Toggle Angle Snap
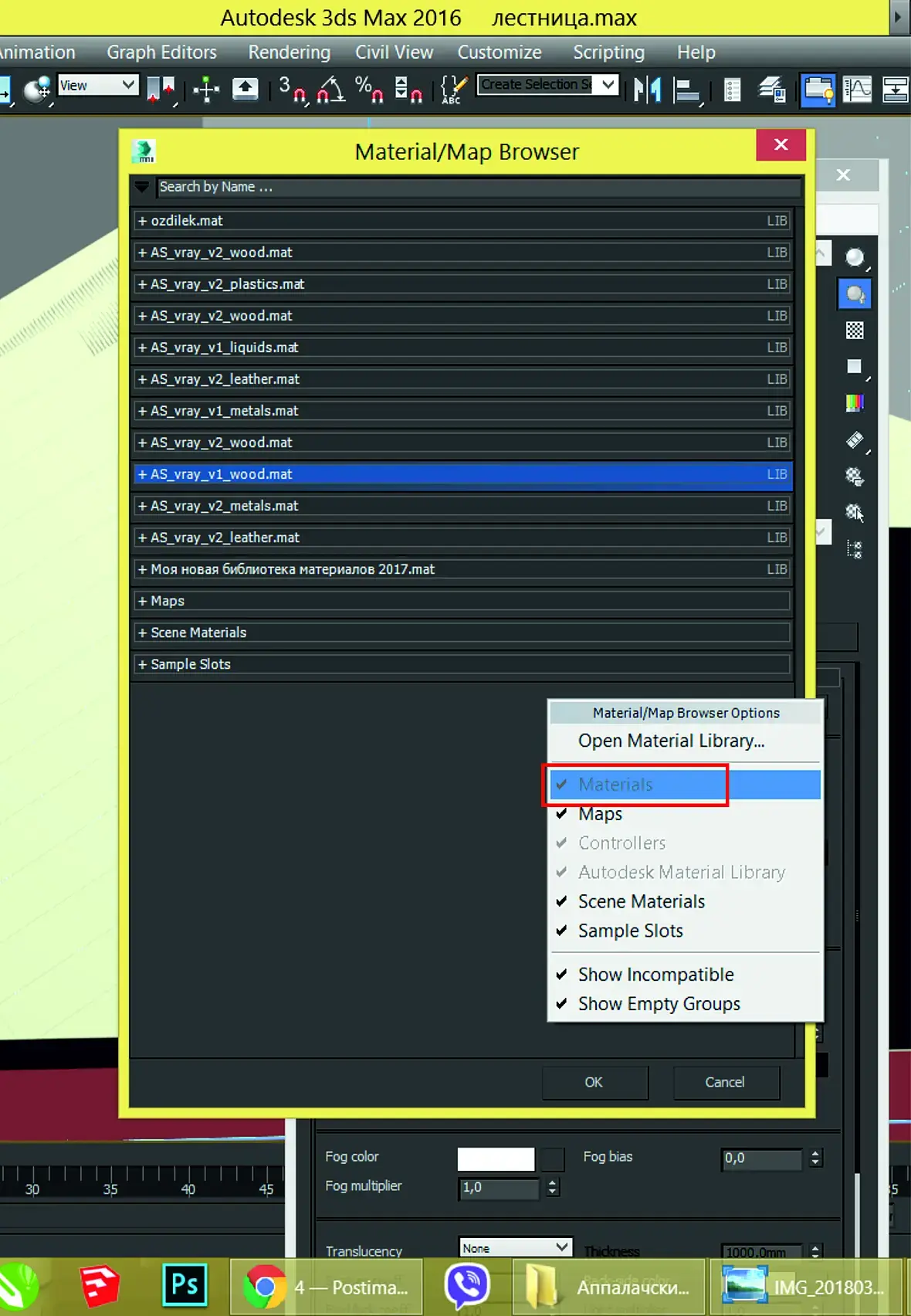Screen dimensions: 911x1316 [331, 89]
